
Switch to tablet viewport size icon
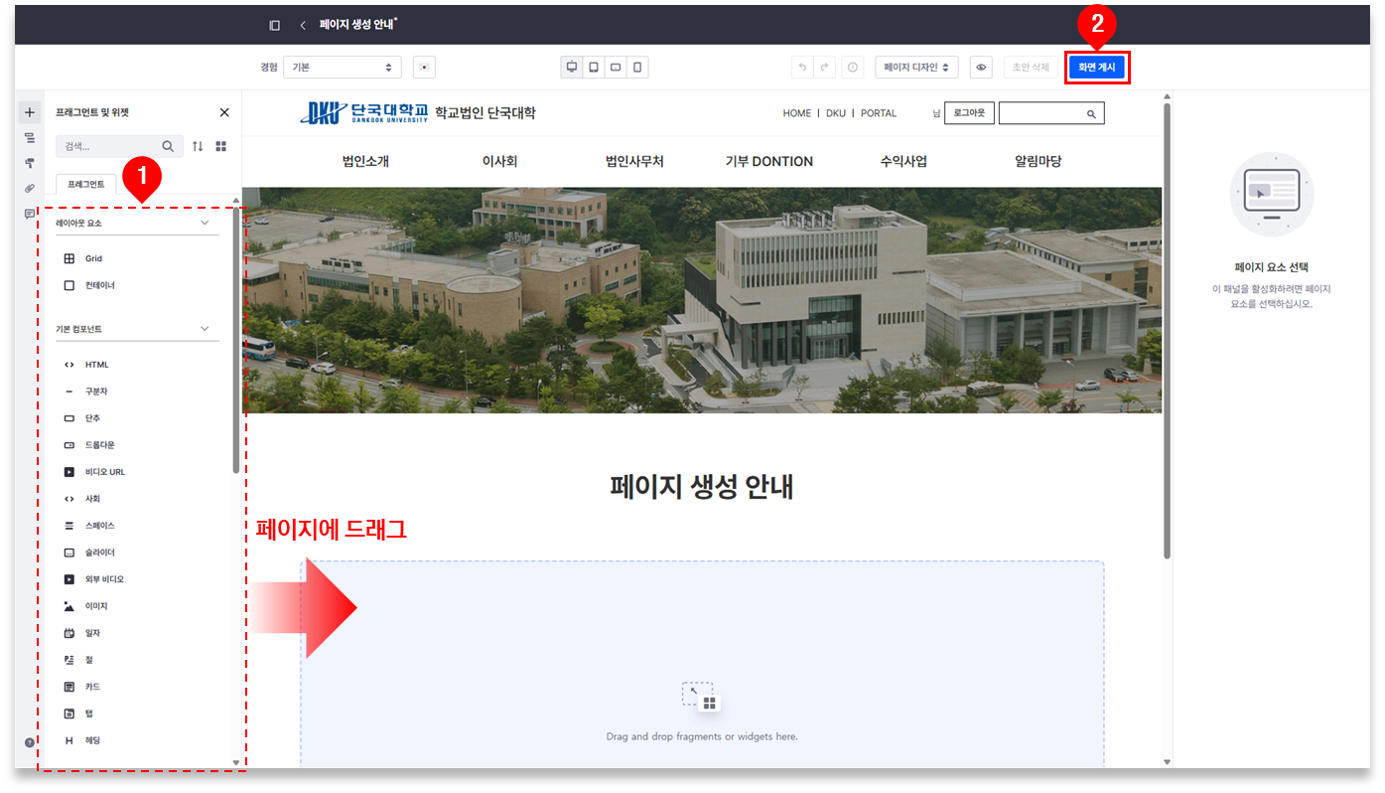594,67
